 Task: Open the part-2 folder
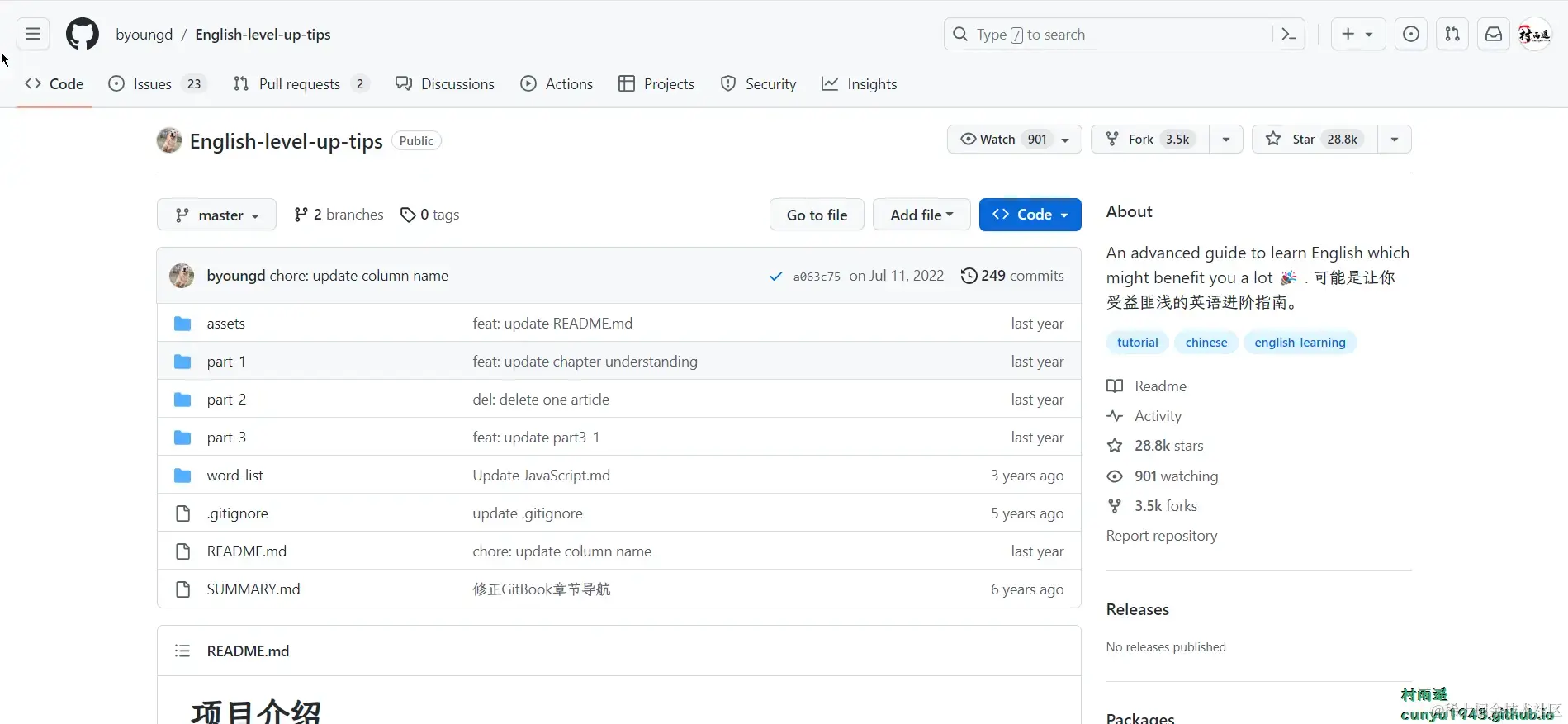pos(226,400)
